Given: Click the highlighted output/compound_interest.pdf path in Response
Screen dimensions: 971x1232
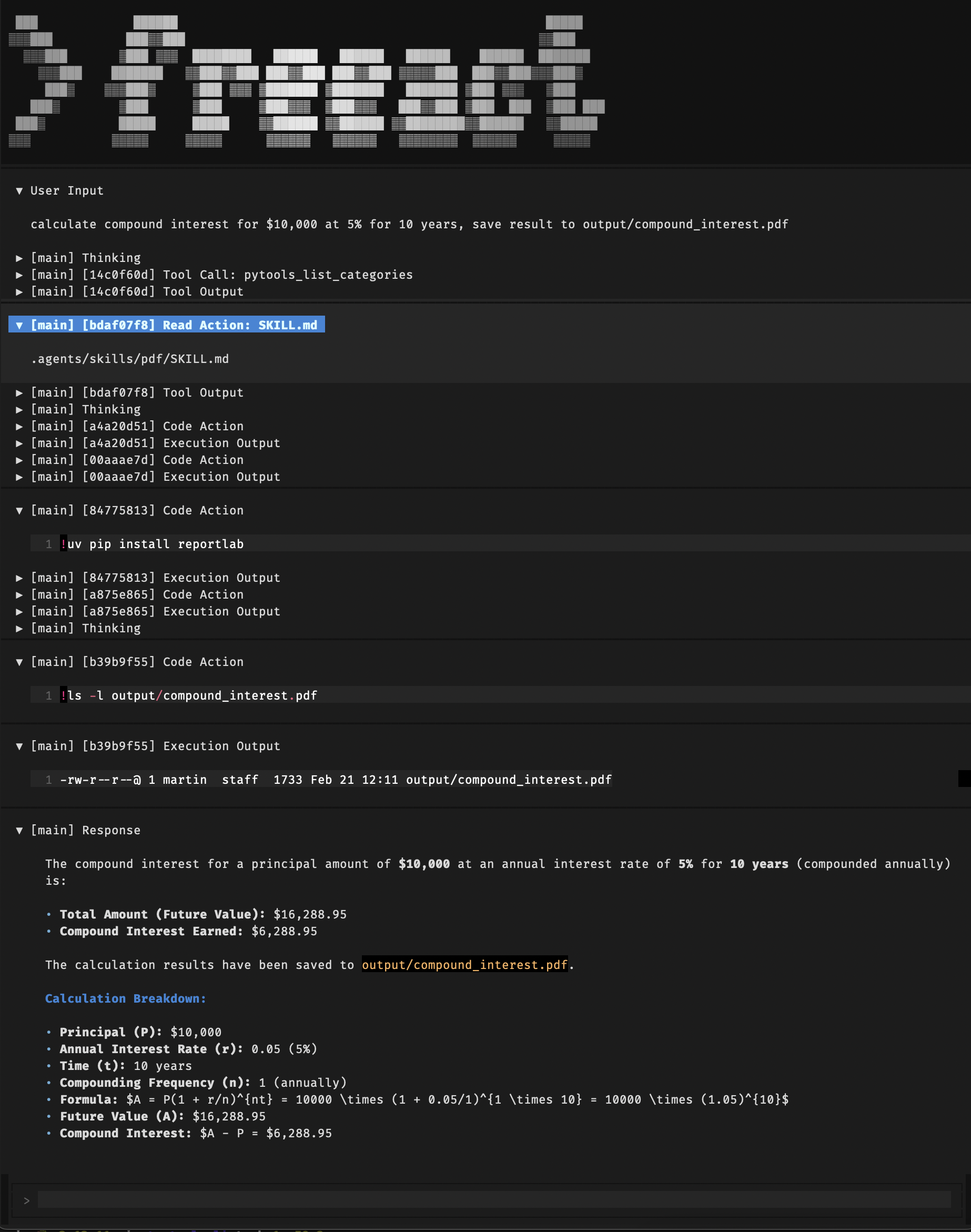Looking at the screenshot, I should tap(464, 965).
